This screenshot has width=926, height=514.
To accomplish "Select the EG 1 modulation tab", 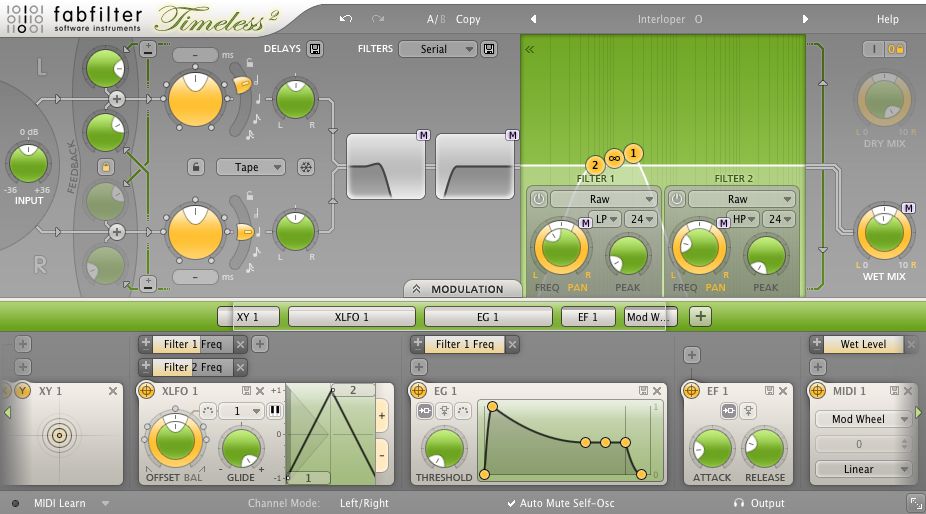I will [488, 317].
